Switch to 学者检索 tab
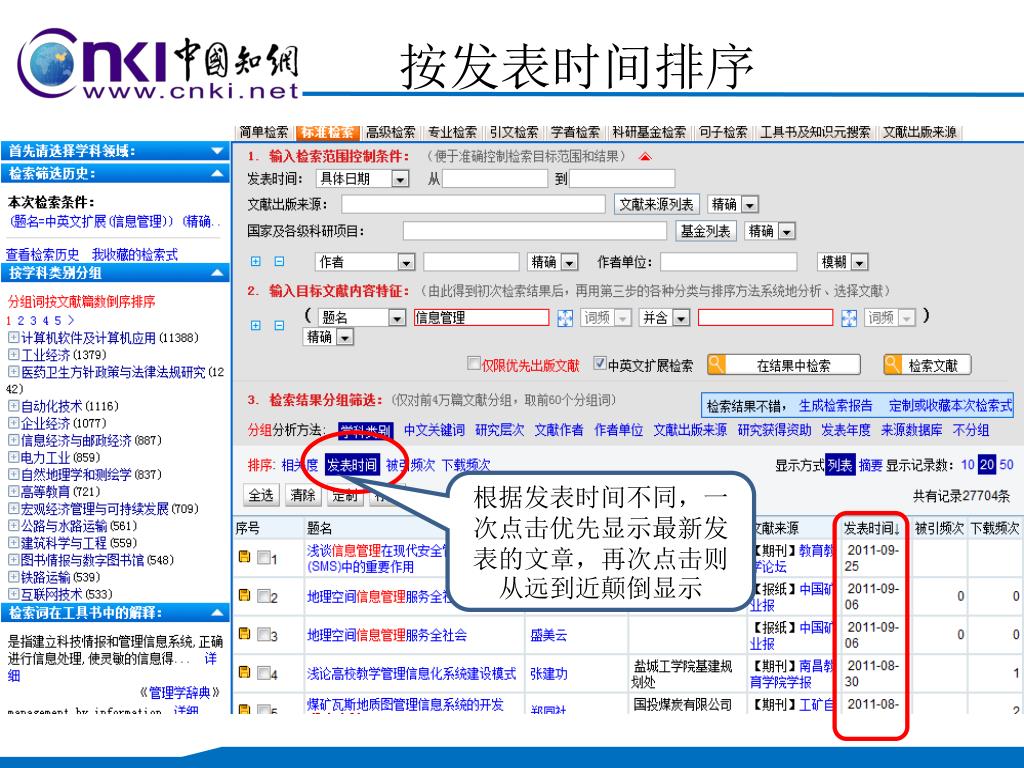Screen dimensions: 1024x768 (575, 133)
